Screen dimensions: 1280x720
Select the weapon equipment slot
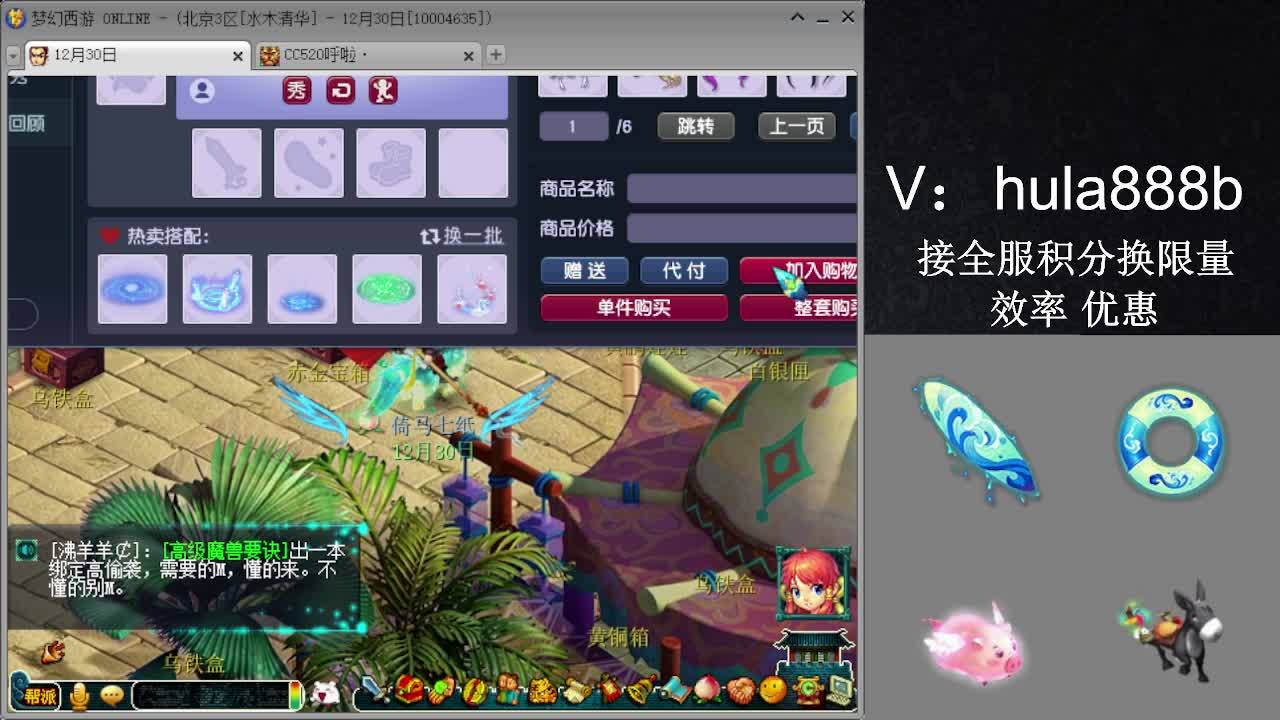(227, 163)
